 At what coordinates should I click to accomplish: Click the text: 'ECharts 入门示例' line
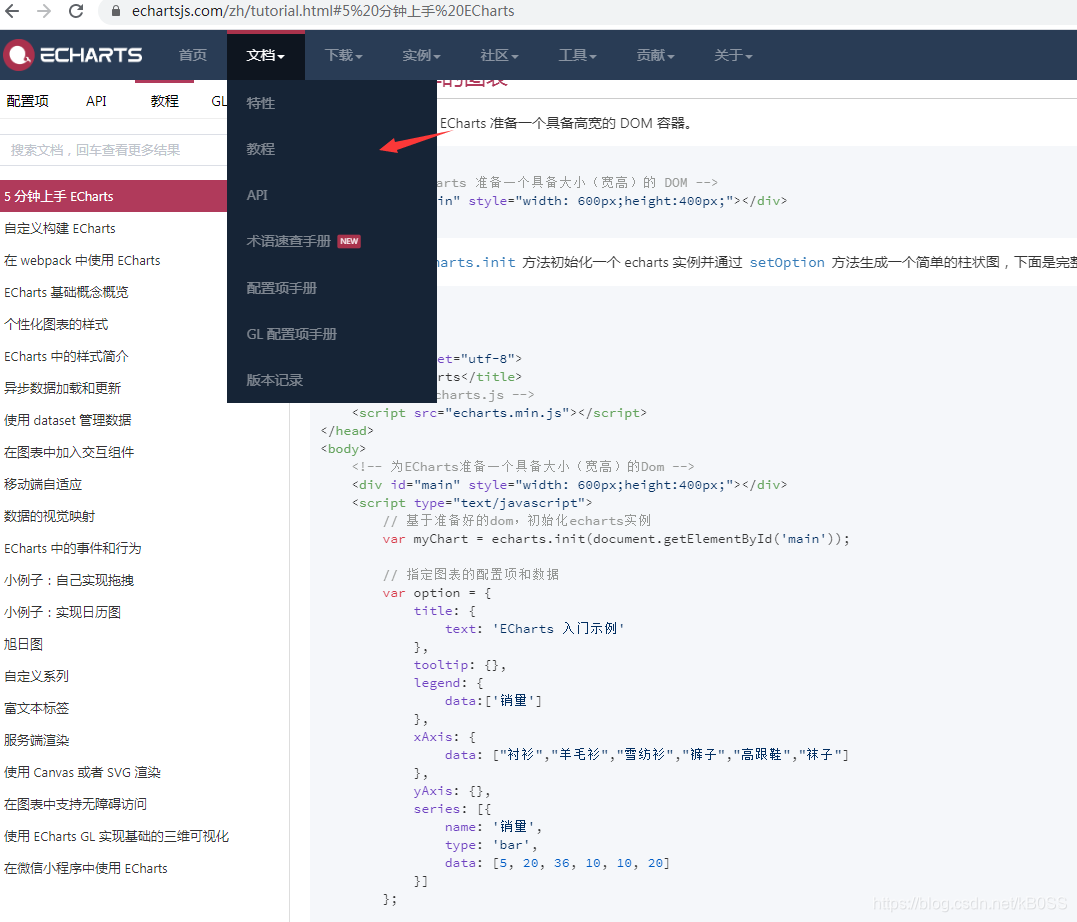click(x=534, y=629)
